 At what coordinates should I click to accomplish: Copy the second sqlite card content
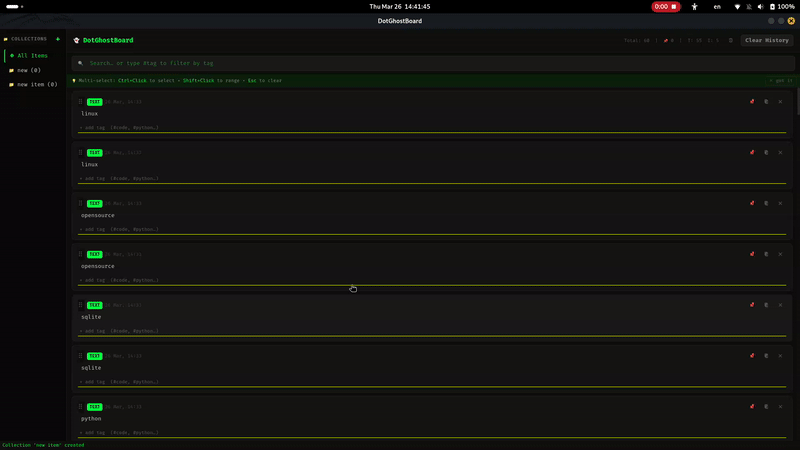coord(766,356)
